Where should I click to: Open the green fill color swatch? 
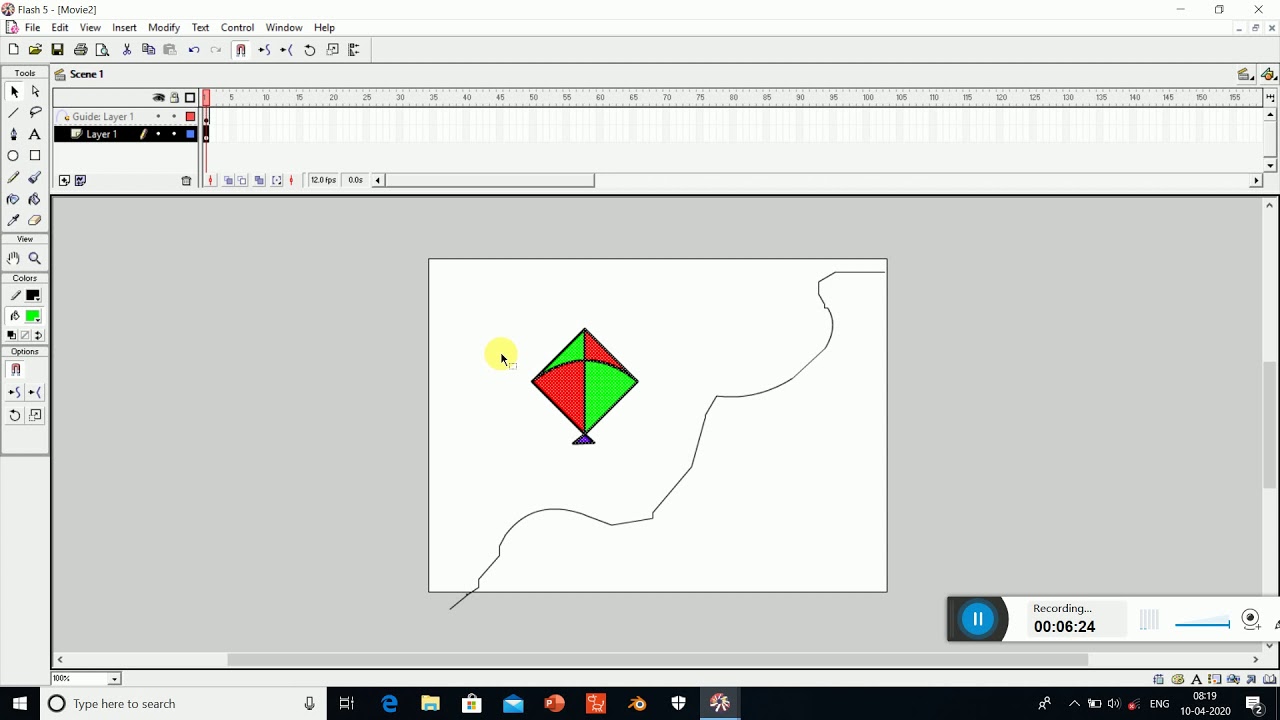33,316
